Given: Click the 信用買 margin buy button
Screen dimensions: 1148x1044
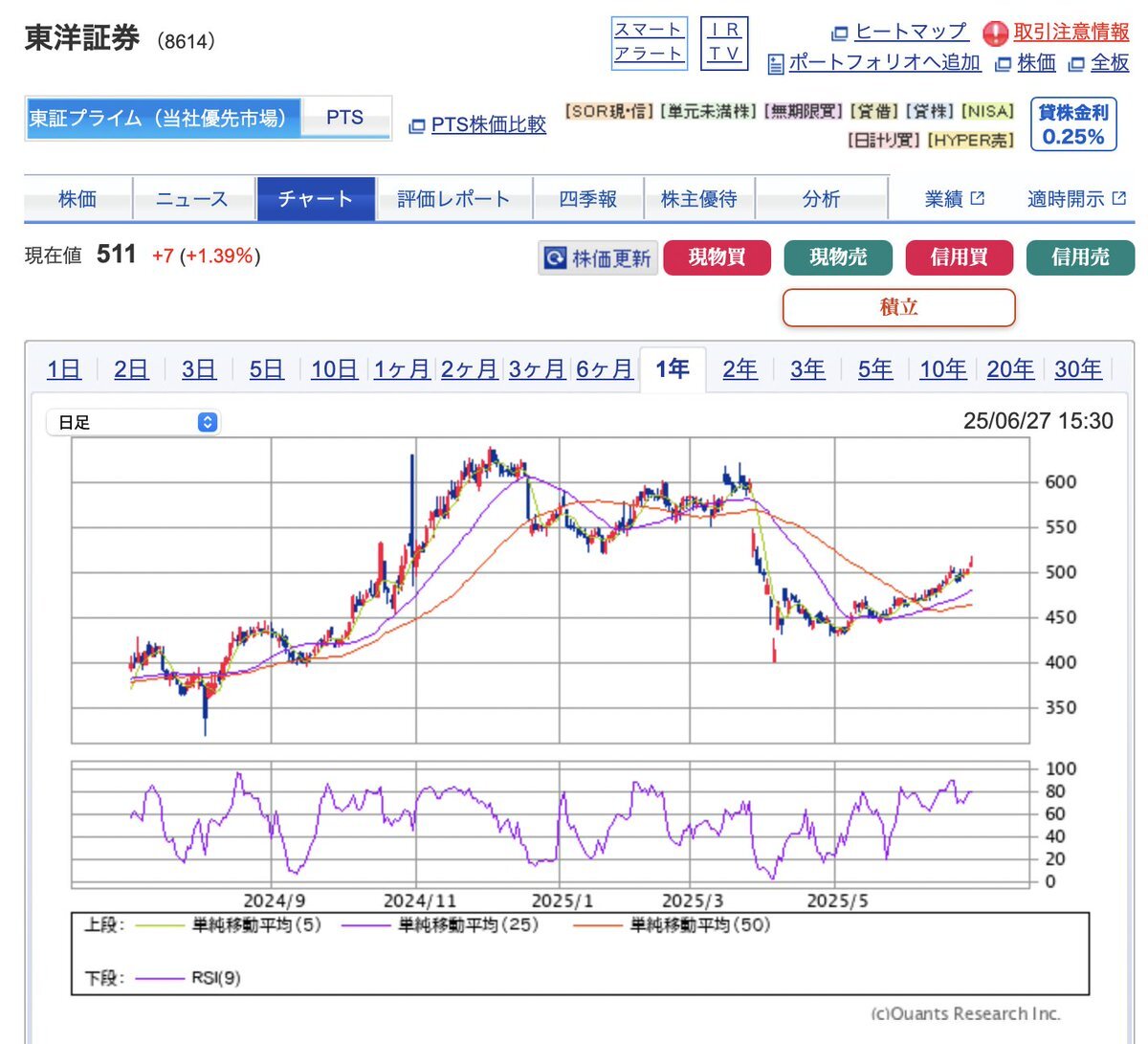Looking at the screenshot, I should coord(960,257).
